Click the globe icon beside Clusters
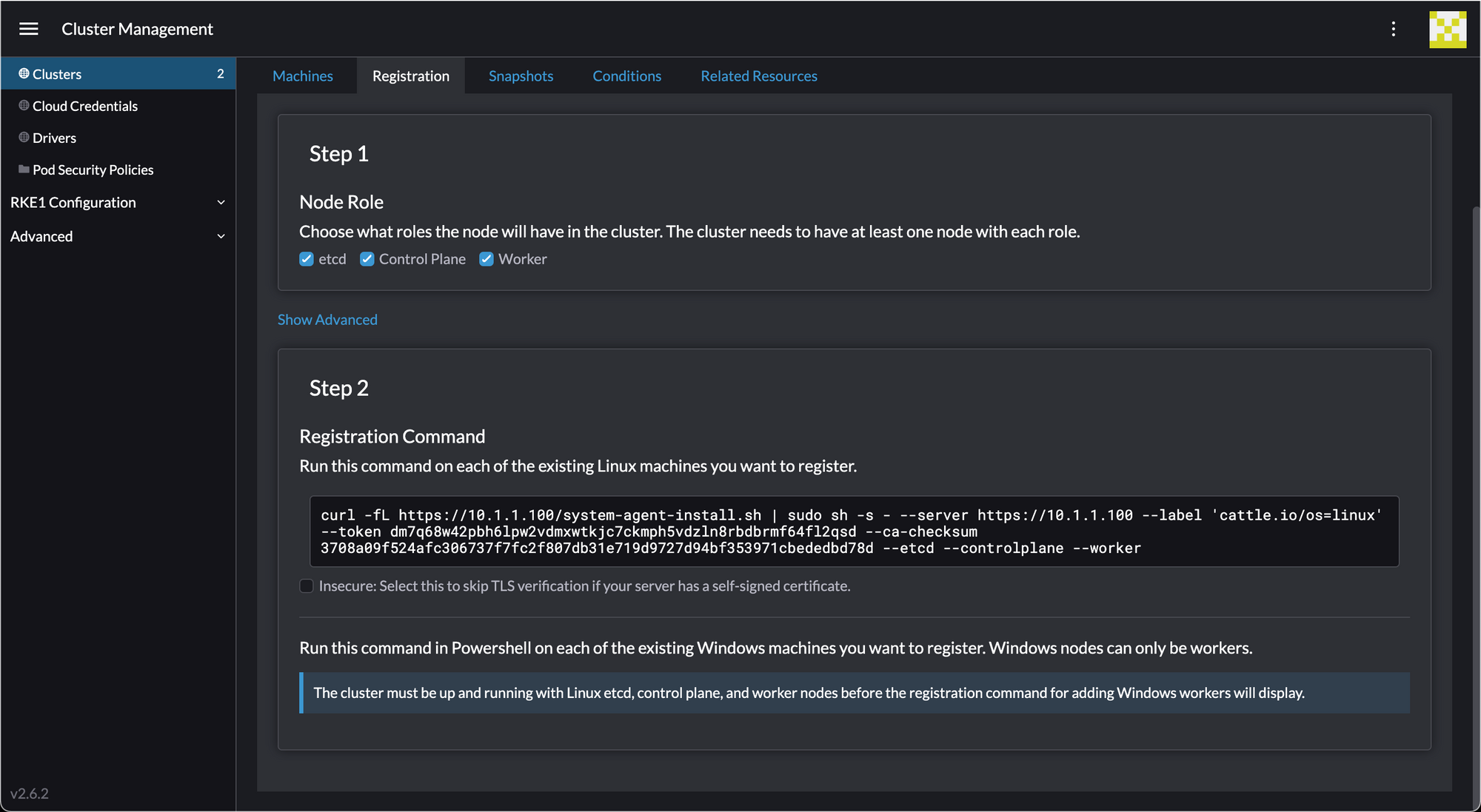The image size is (1481, 812). pyautogui.click(x=24, y=74)
